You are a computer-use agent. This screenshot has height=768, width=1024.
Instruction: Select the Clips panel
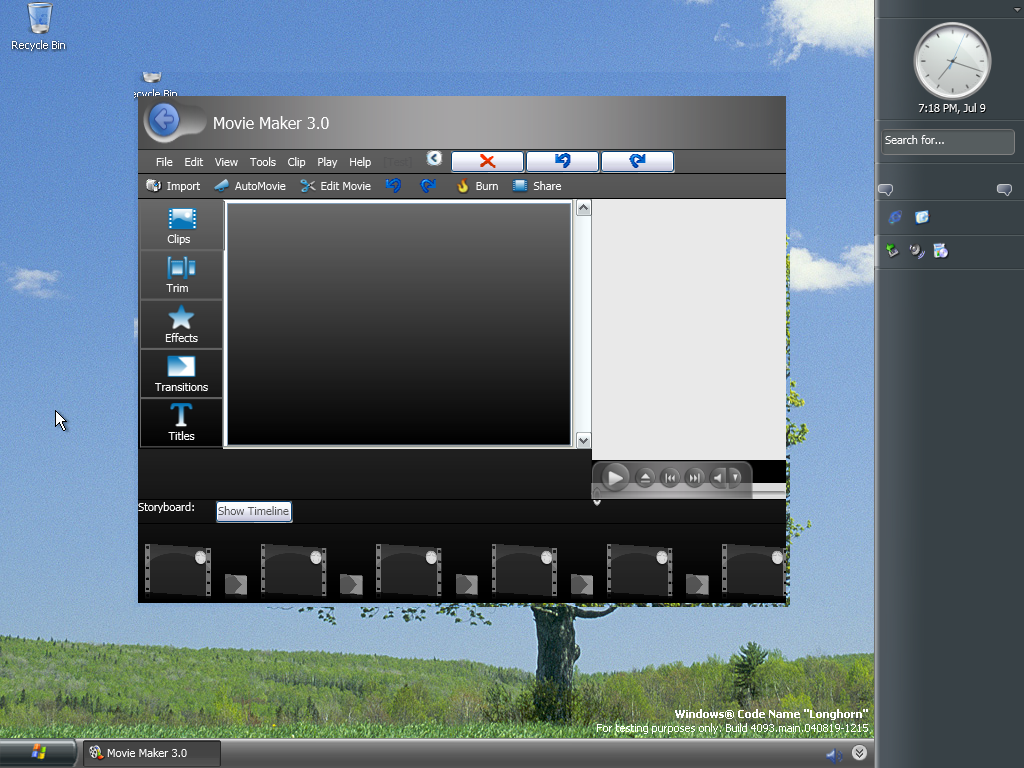(181, 225)
